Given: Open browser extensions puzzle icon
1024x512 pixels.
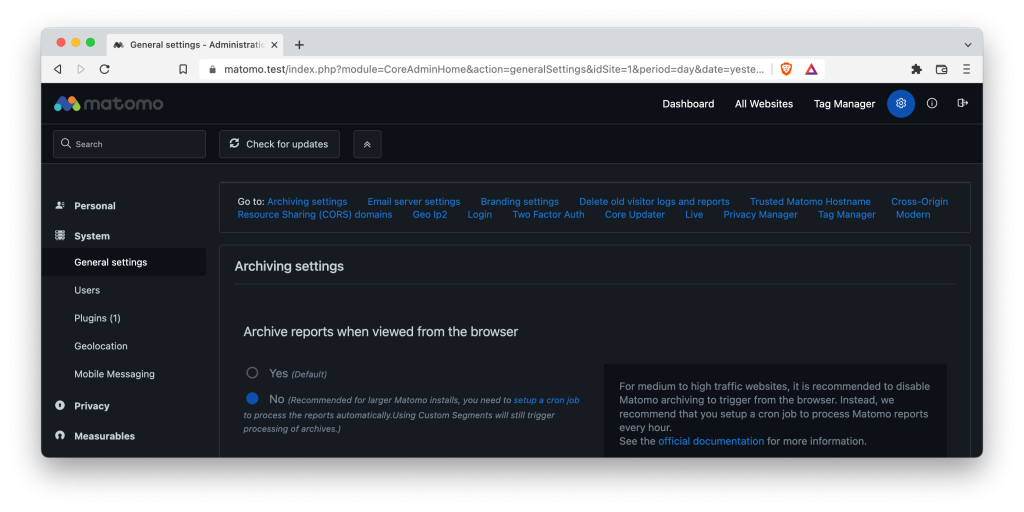Looking at the screenshot, I should [x=916, y=69].
